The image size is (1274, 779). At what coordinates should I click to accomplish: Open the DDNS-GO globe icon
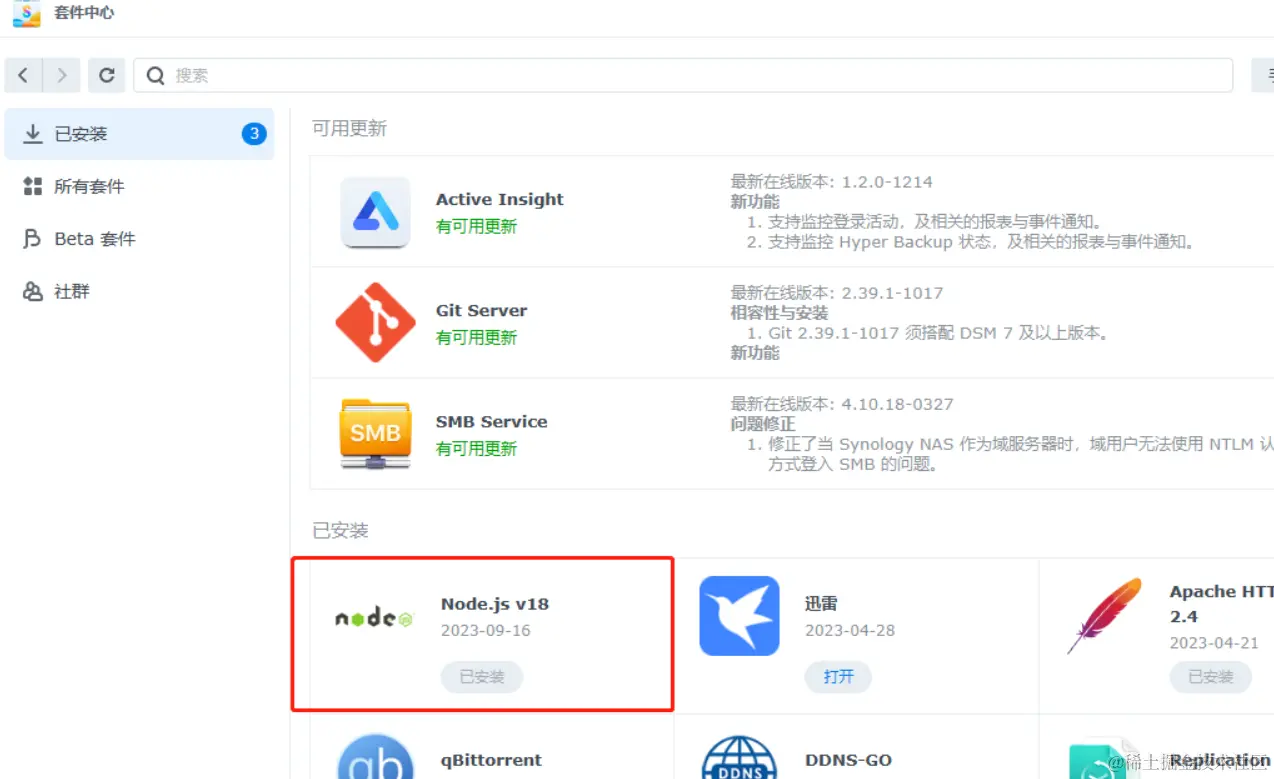click(x=739, y=759)
